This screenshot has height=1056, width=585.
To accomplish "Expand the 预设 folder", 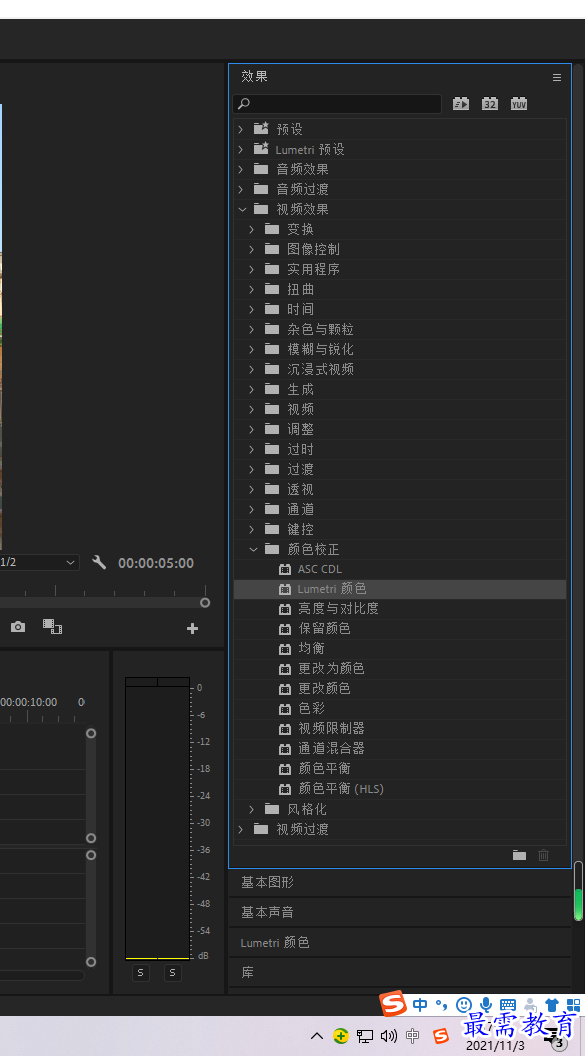I will click(241, 129).
